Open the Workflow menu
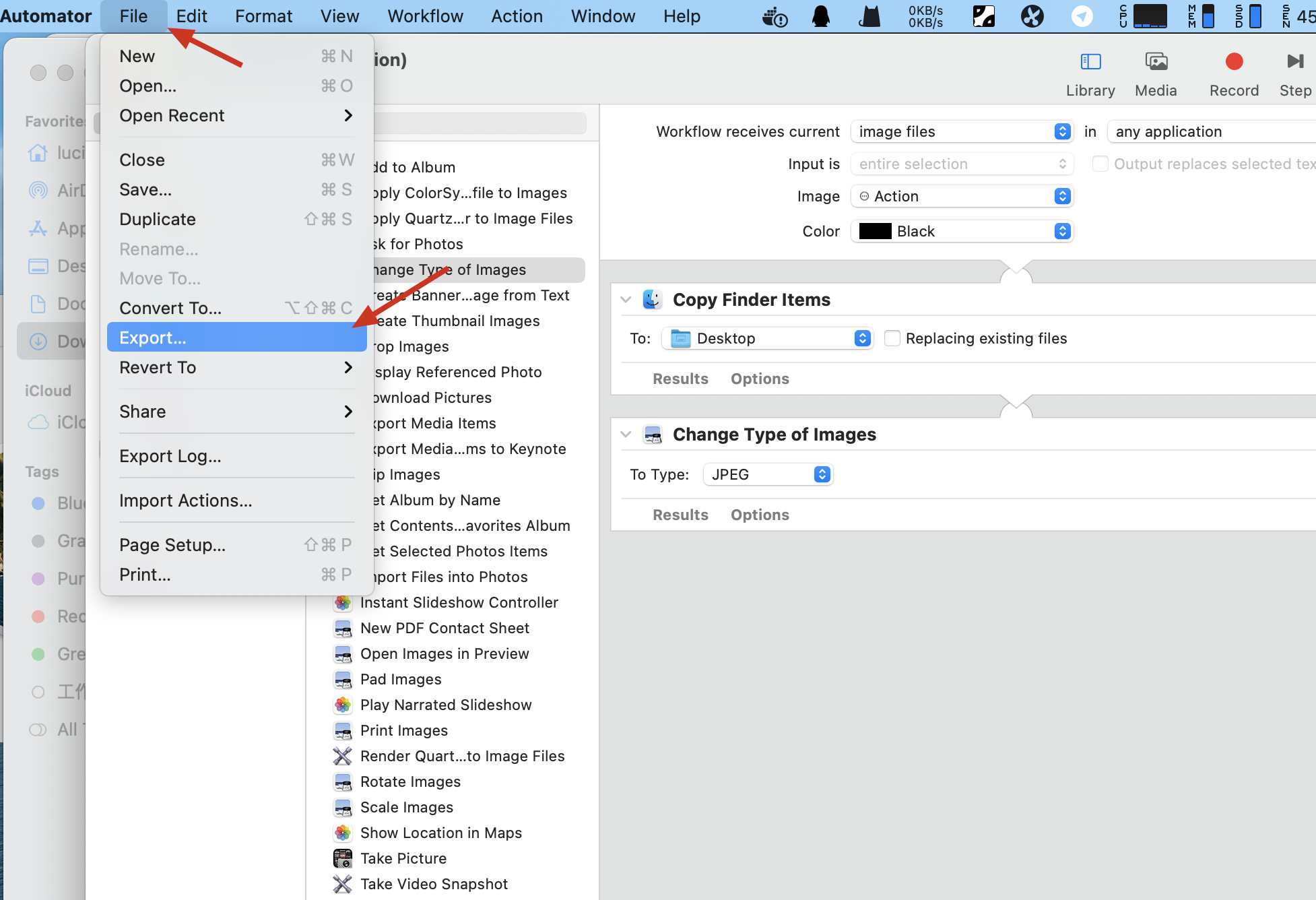 [425, 16]
